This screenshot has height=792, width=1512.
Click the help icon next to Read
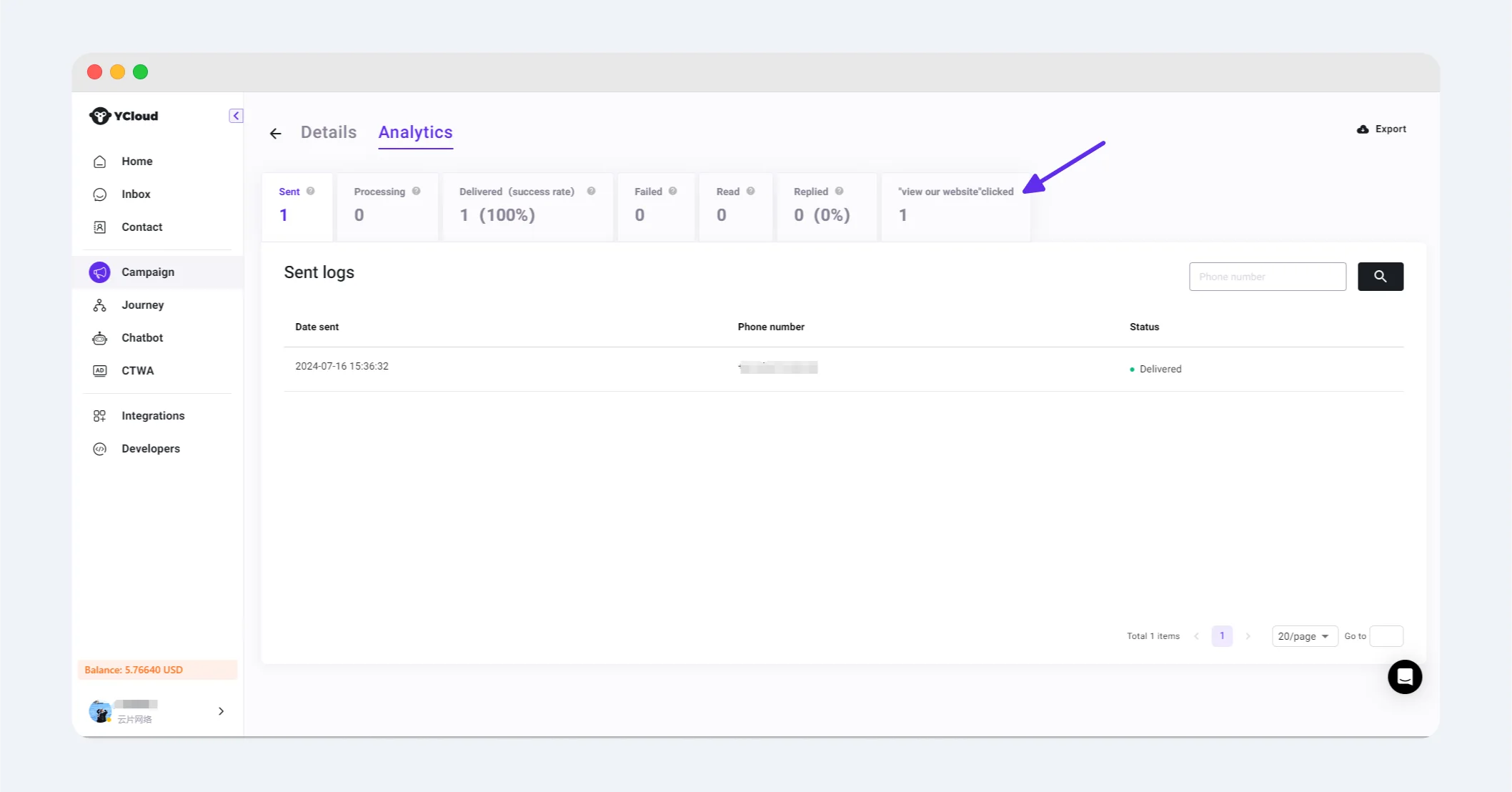(750, 191)
